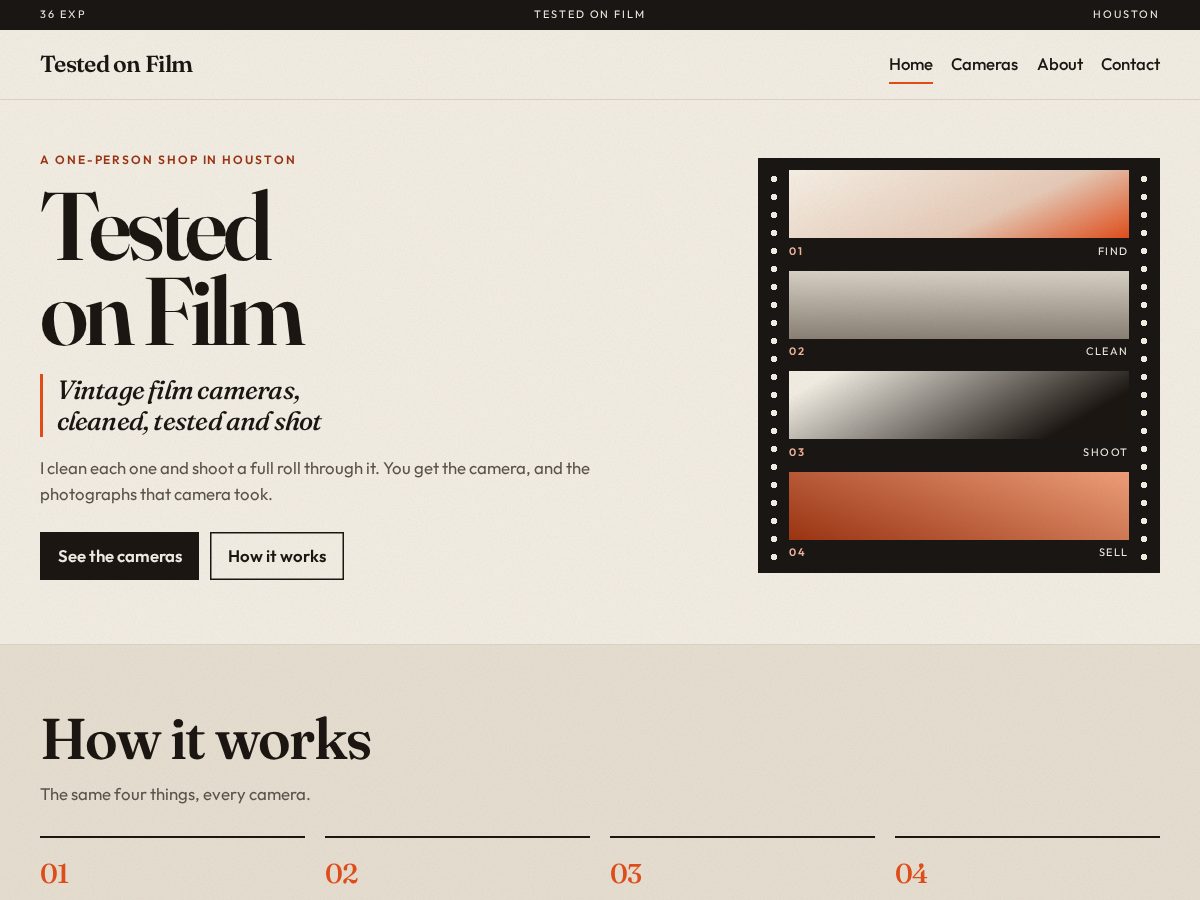Click the 'I clean each one' paragraph
Image resolution: width=1200 pixels, height=900 pixels.
click(x=315, y=481)
